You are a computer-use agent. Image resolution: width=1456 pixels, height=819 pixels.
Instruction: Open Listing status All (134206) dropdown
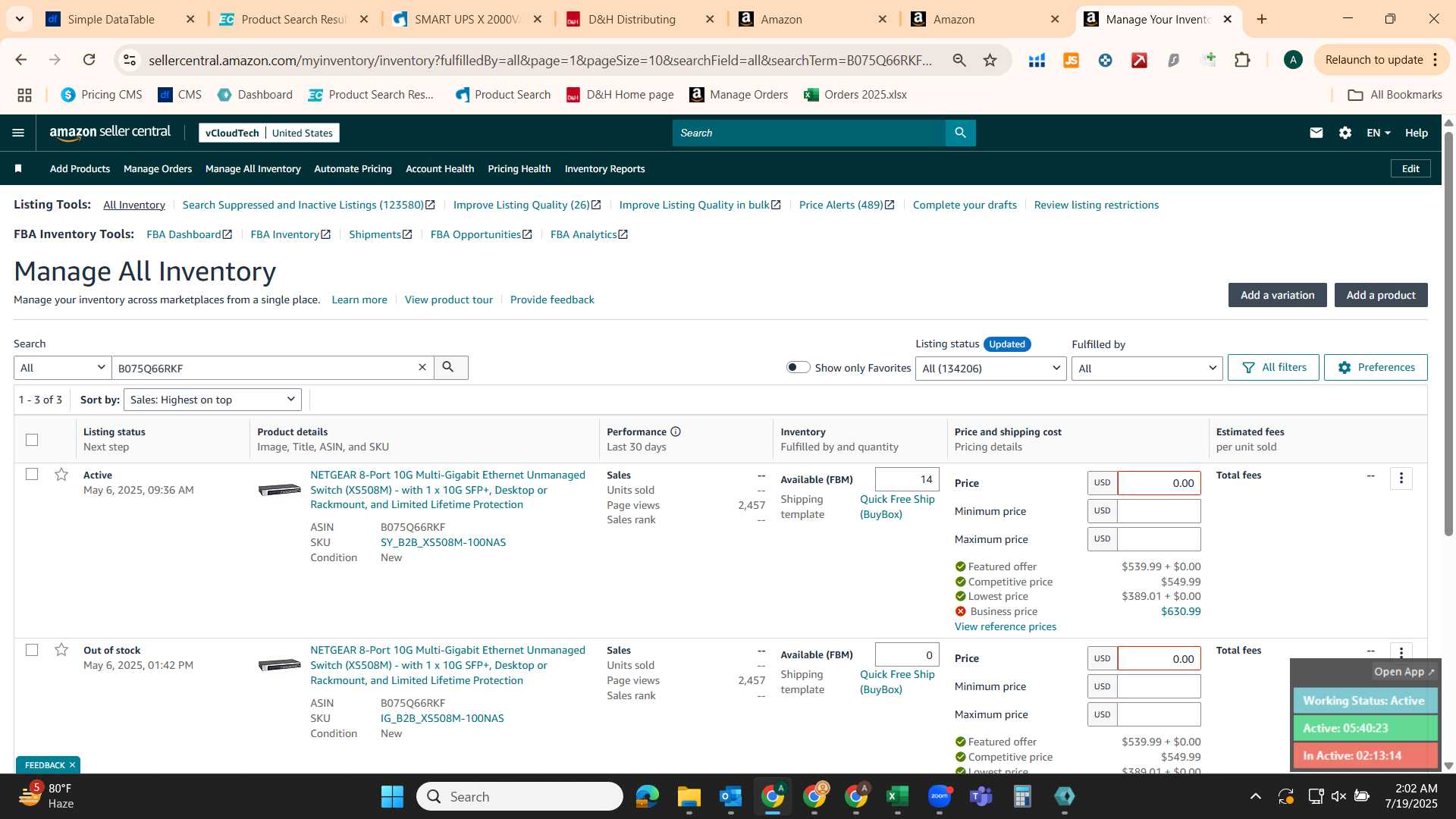[x=990, y=369]
